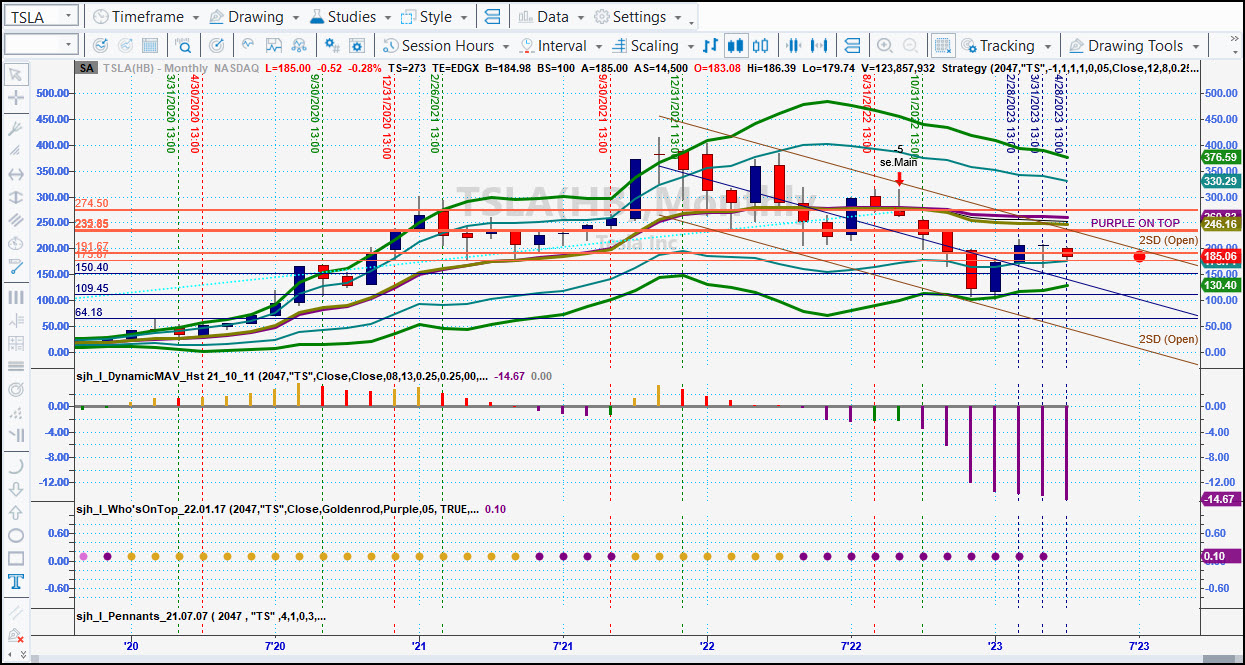Click the stacked panels icon beside zoom buttons

pyautogui.click(x=852, y=46)
